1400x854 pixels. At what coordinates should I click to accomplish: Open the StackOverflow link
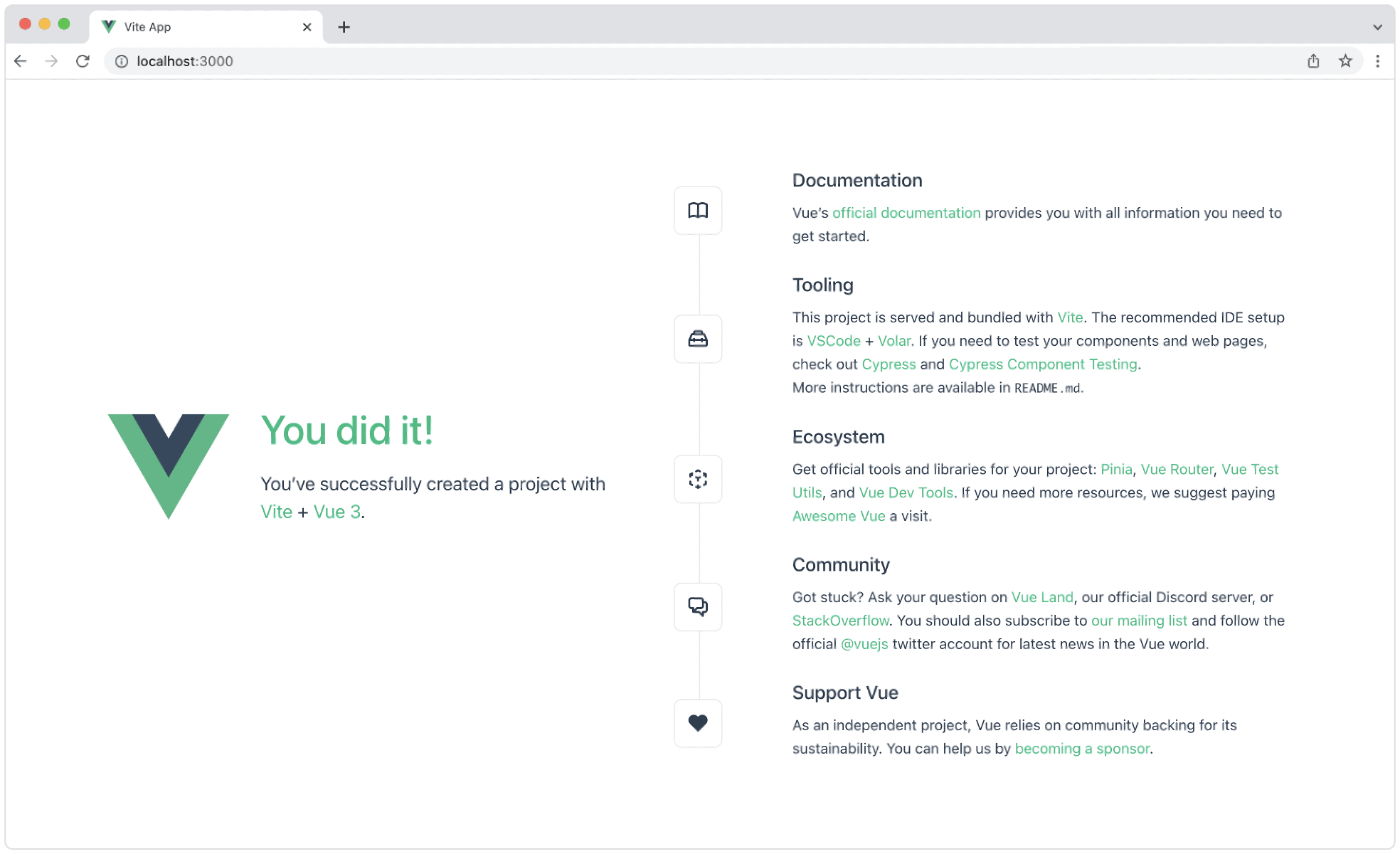[841, 621]
